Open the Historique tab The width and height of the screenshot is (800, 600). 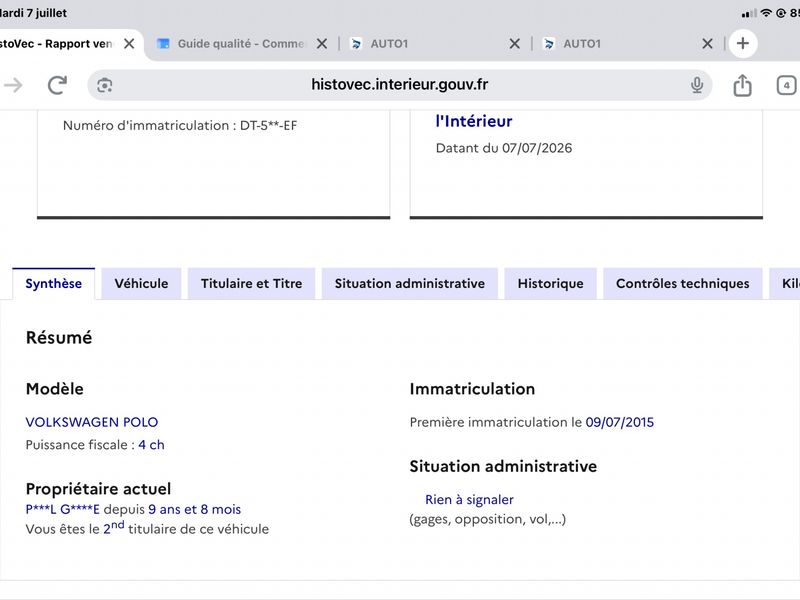(x=551, y=283)
